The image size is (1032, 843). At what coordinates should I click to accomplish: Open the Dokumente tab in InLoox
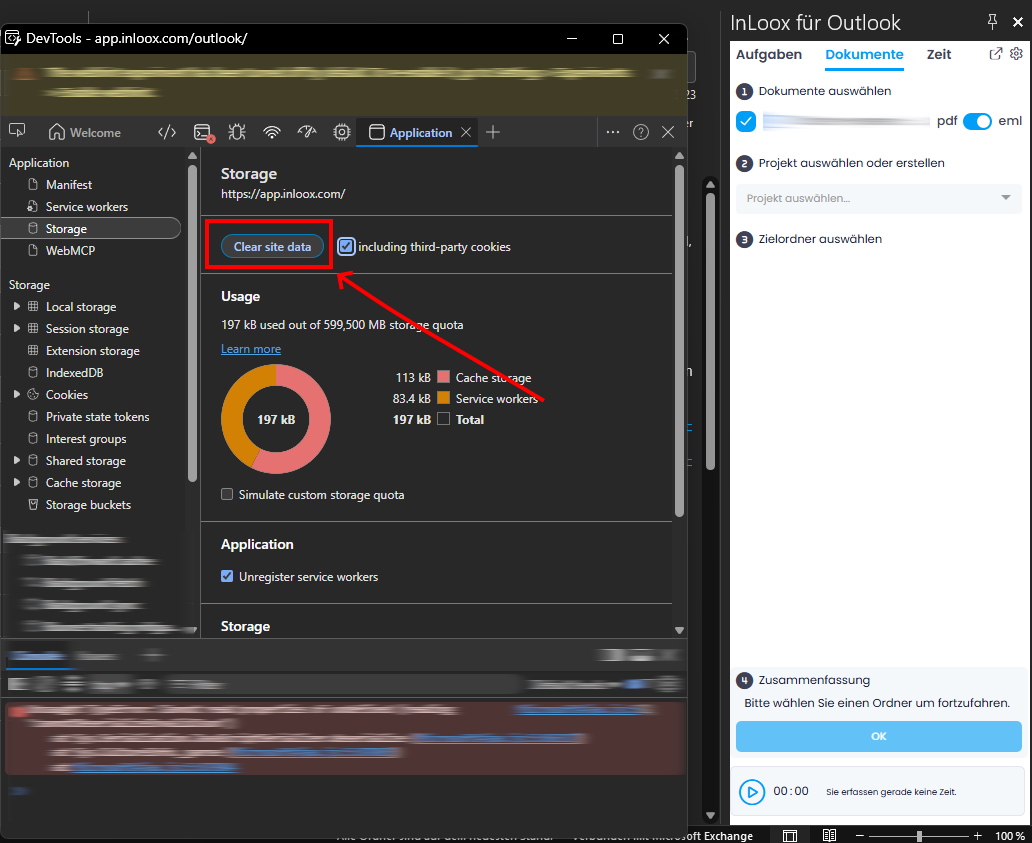click(x=864, y=55)
